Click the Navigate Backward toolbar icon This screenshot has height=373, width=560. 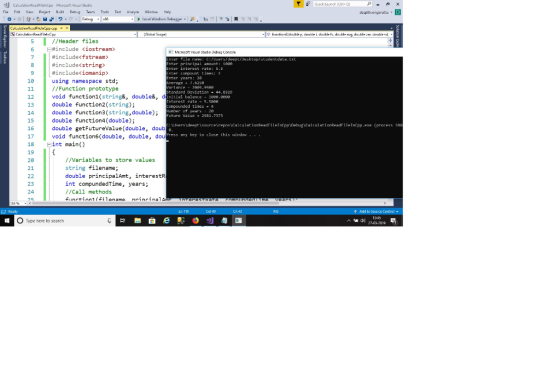(9, 19)
